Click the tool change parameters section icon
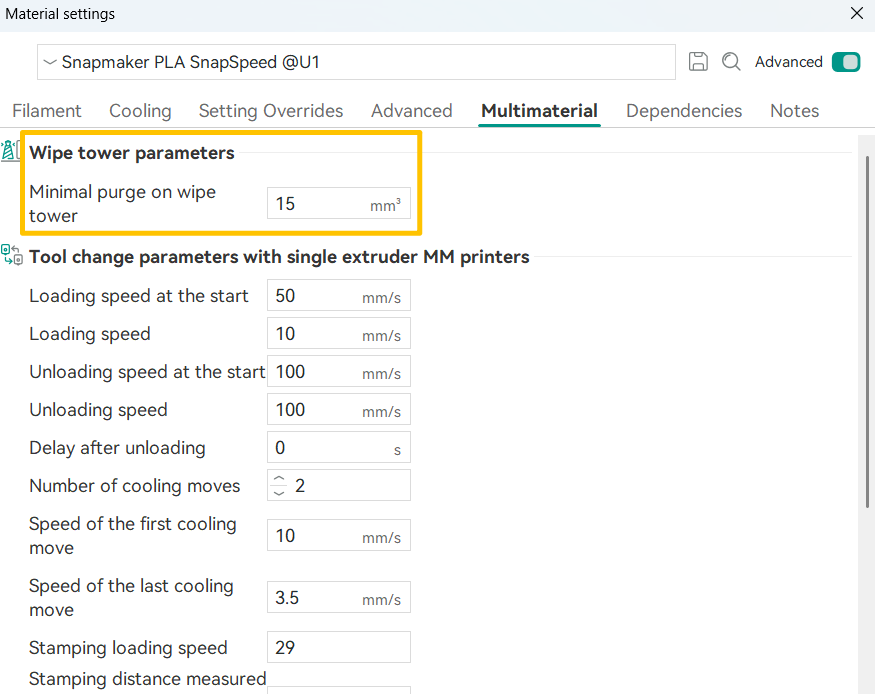Screen dimensions: 875x694 click(12, 255)
